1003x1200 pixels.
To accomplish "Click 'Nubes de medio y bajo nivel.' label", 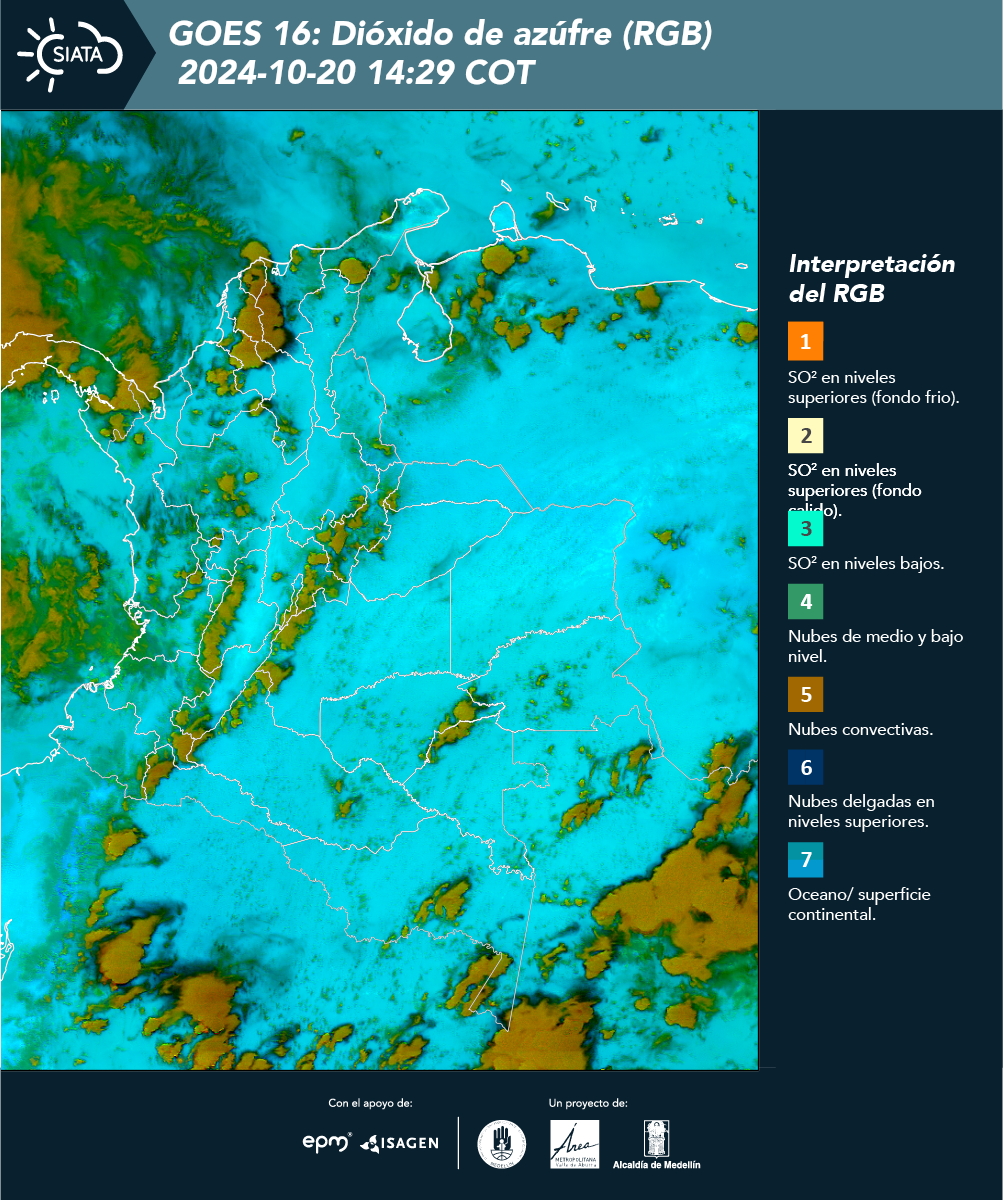I will 876,646.
